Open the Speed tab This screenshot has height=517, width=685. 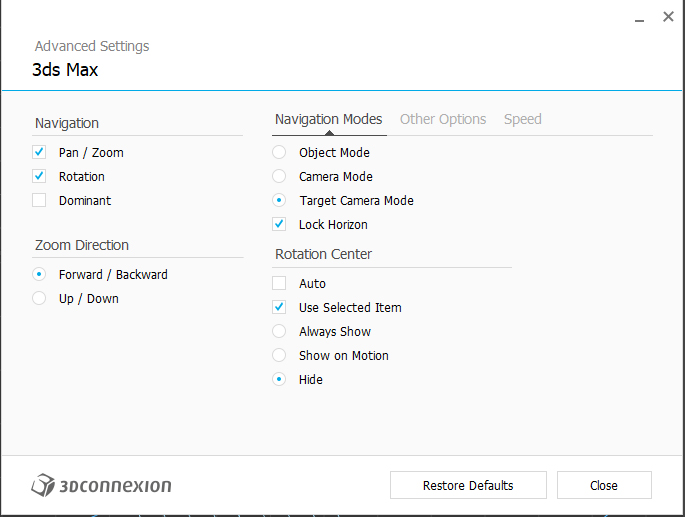pyautogui.click(x=522, y=119)
